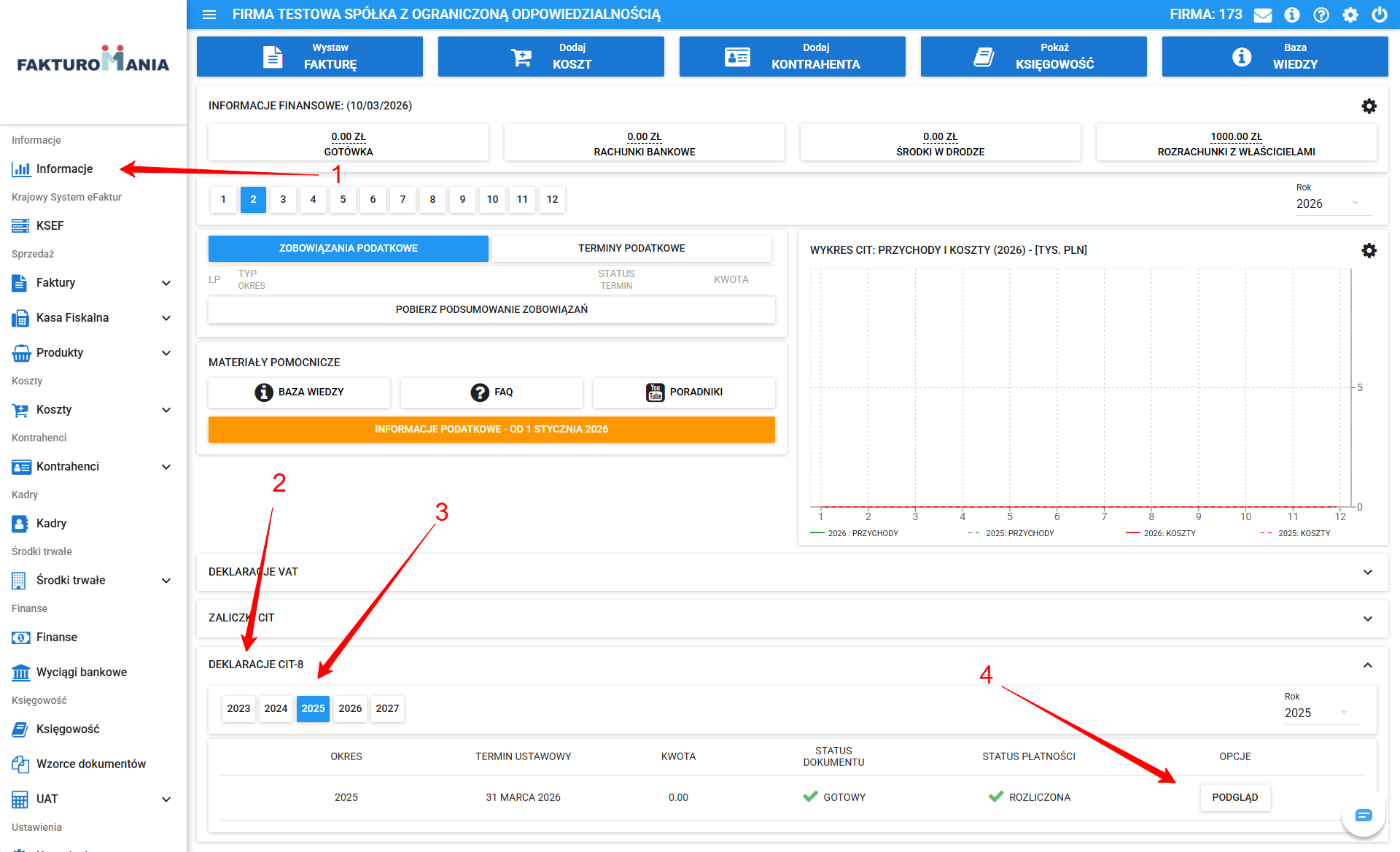Open the chat bubble widget
1400x852 pixels.
pyautogui.click(x=1364, y=815)
